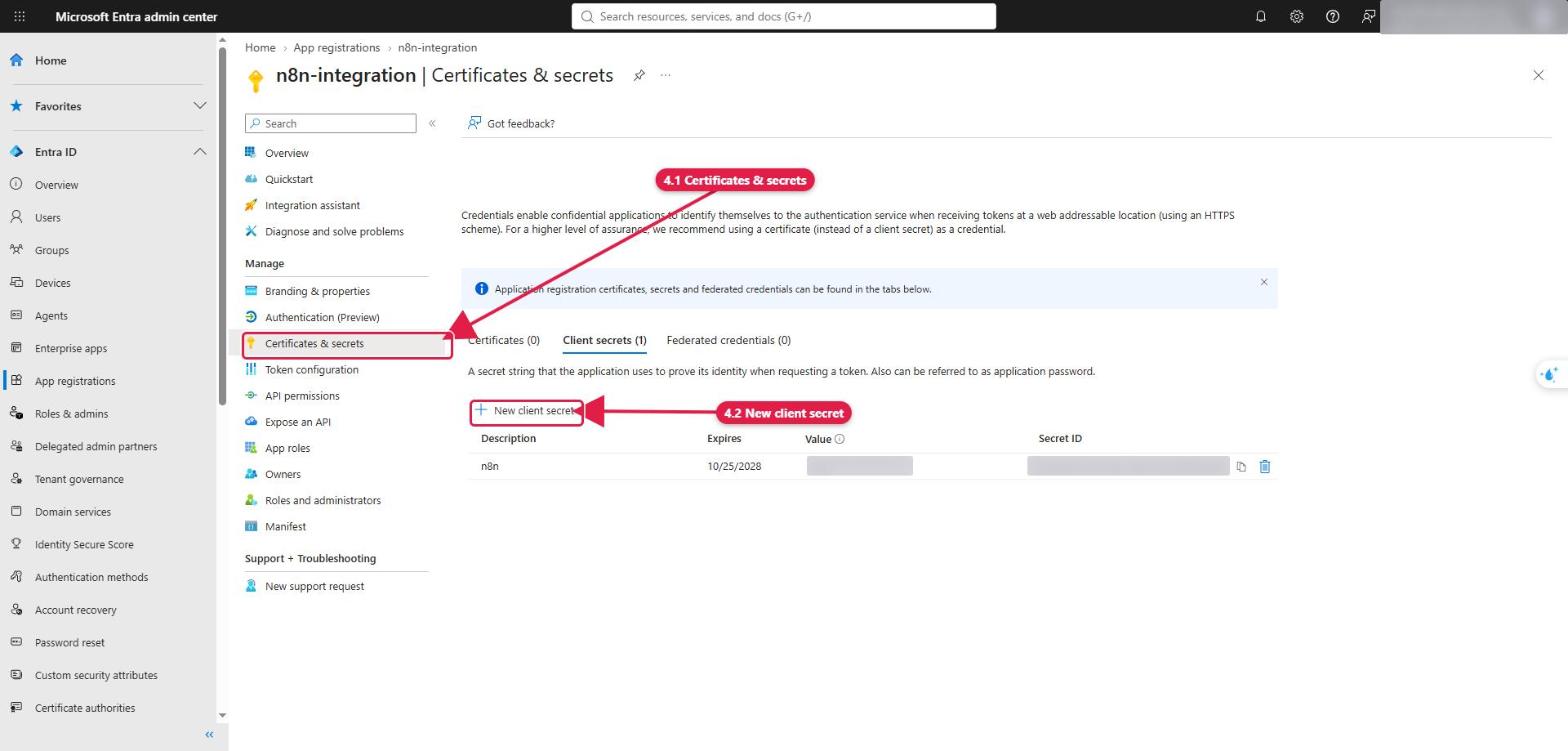Focus the resource menu Search field

point(330,124)
